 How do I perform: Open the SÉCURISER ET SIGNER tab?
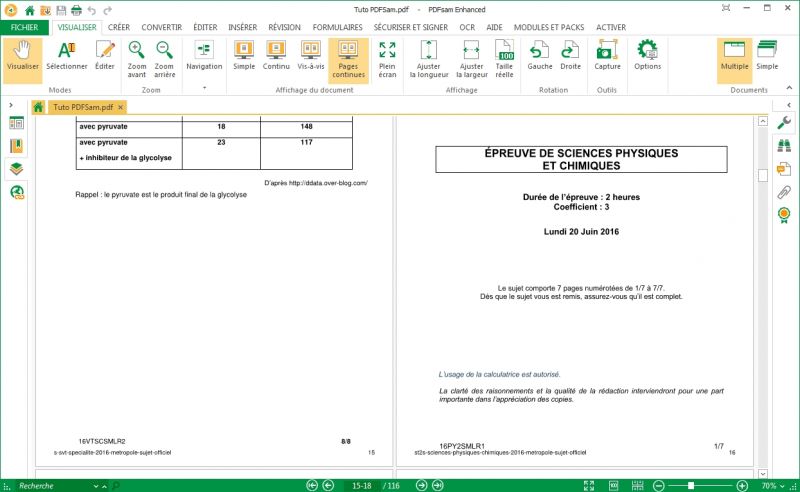tap(411, 27)
